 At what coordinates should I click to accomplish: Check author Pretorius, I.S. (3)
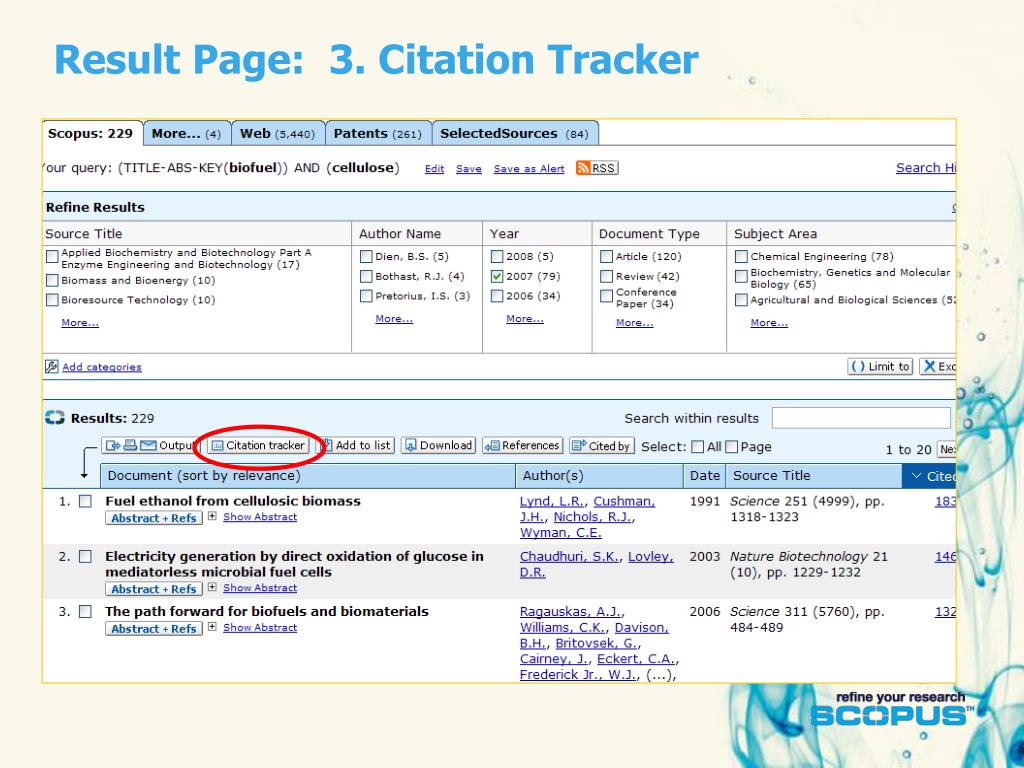[x=366, y=296]
